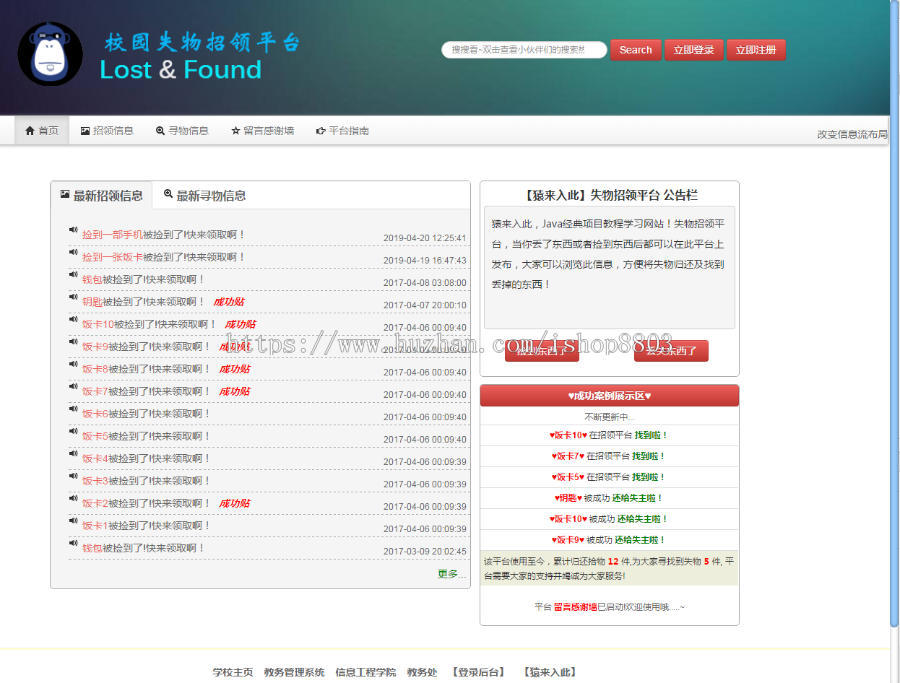Click the 立即注册 registration button
The height and width of the screenshot is (683, 900).
(x=757, y=49)
